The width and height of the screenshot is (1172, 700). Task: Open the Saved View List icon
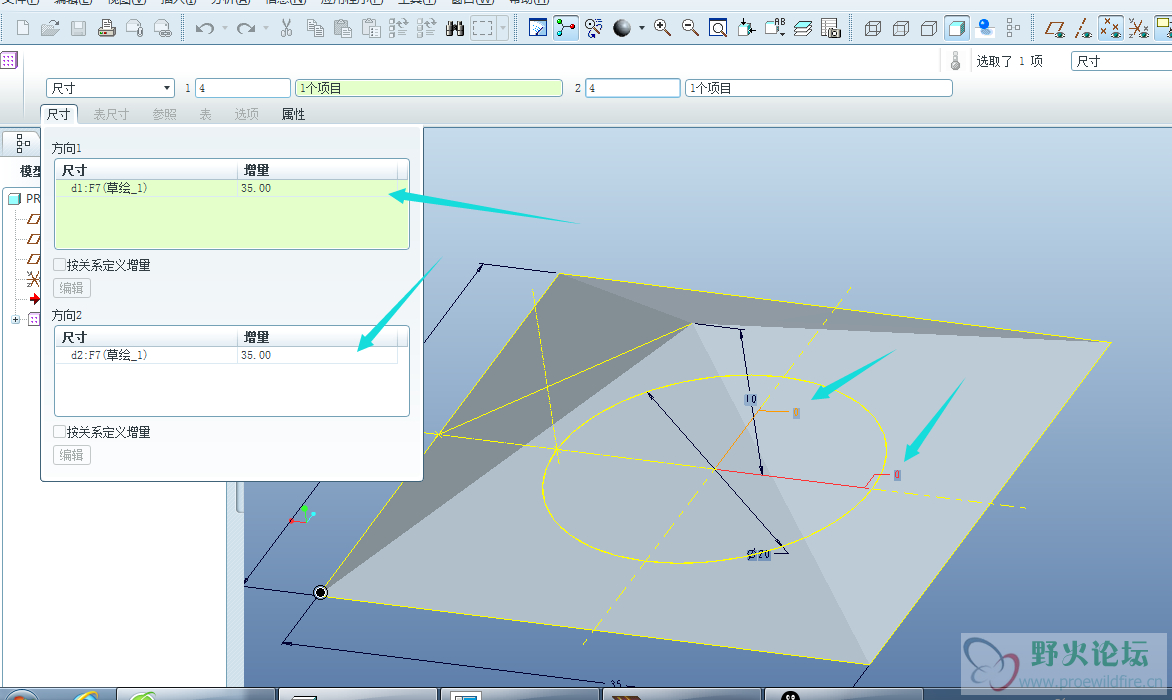pyautogui.click(x=774, y=28)
